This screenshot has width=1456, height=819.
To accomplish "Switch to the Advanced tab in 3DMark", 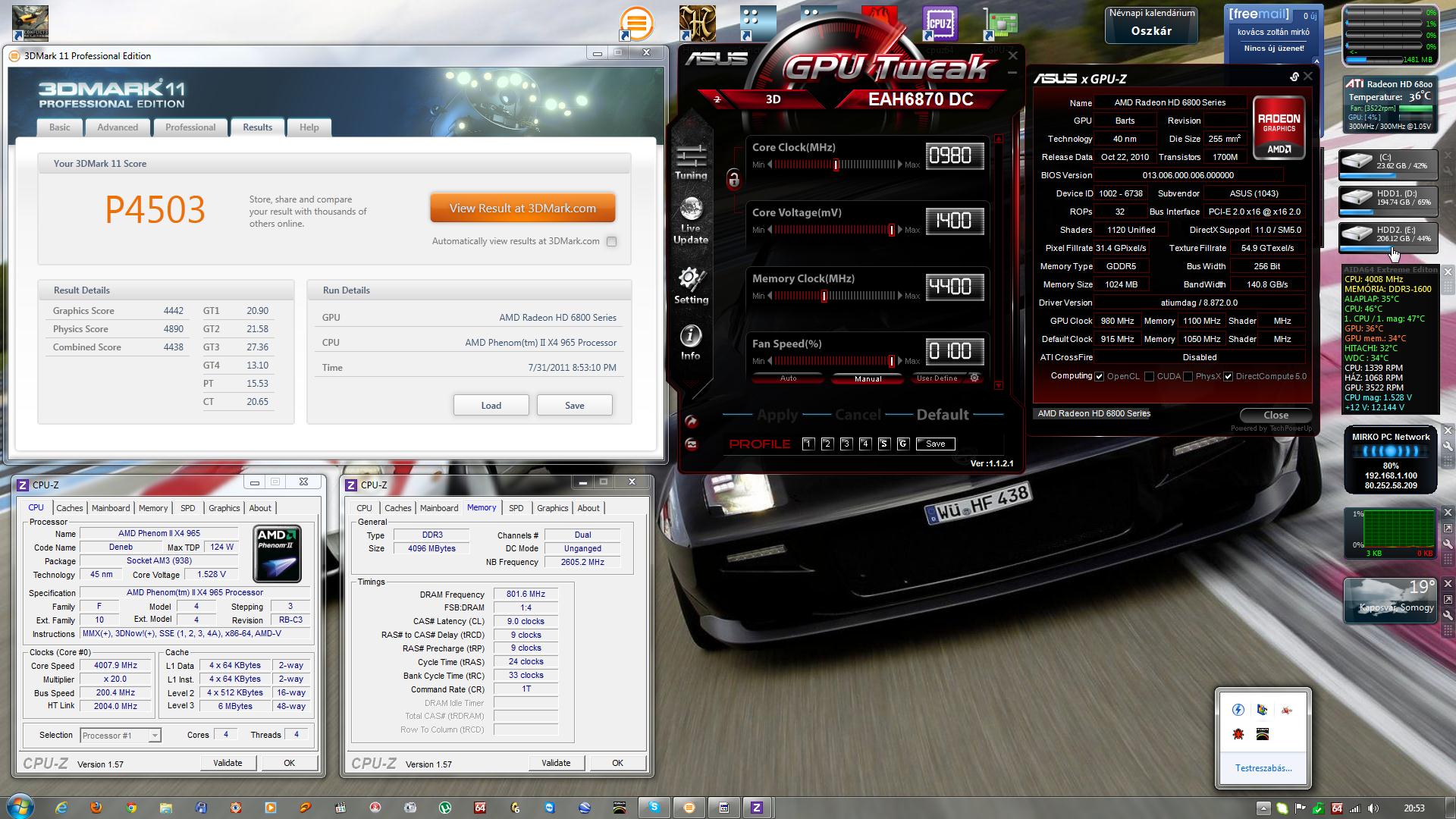I will coord(118,127).
